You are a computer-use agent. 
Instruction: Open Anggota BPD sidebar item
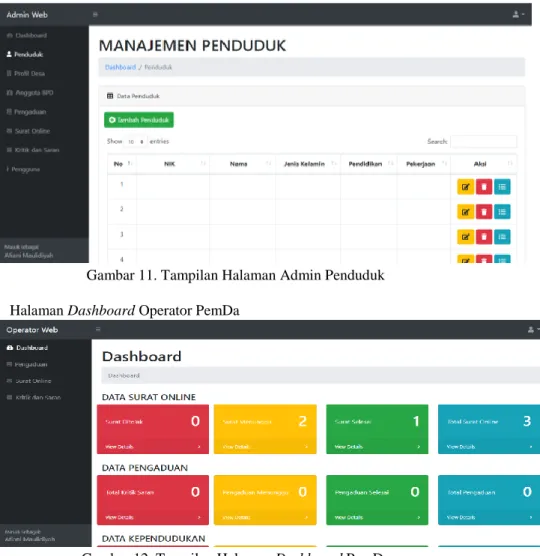[30, 93]
